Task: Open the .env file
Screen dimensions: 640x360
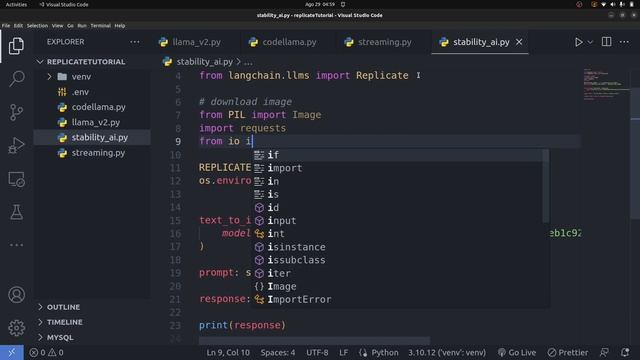Action: [x=92, y=92]
